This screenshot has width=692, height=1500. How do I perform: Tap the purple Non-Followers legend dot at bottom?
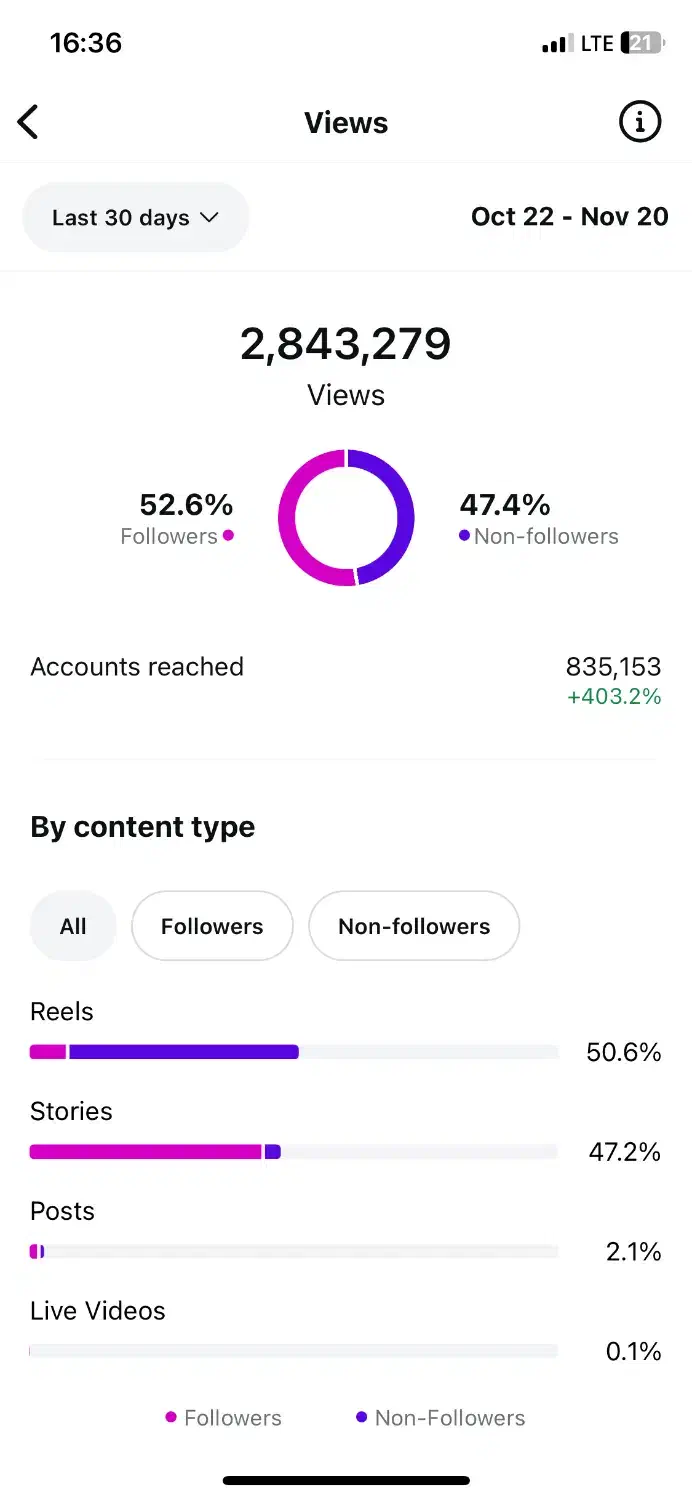click(361, 1417)
